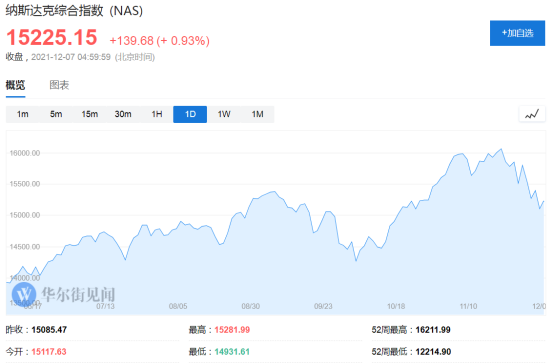Click the chart peak near 16000
This screenshot has height=364, width=553.
point(501,149)
